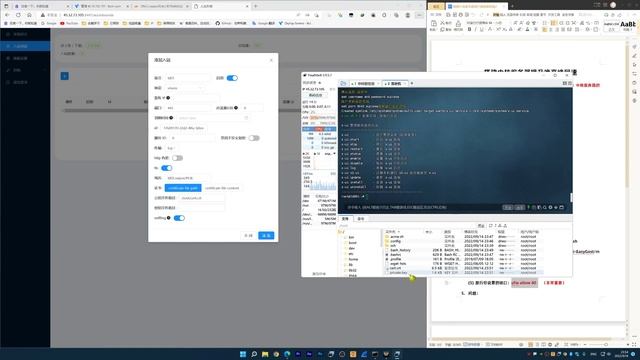Click the terminal fullscreen icon
The image size is (640, 360).
(x=561, y=207)
